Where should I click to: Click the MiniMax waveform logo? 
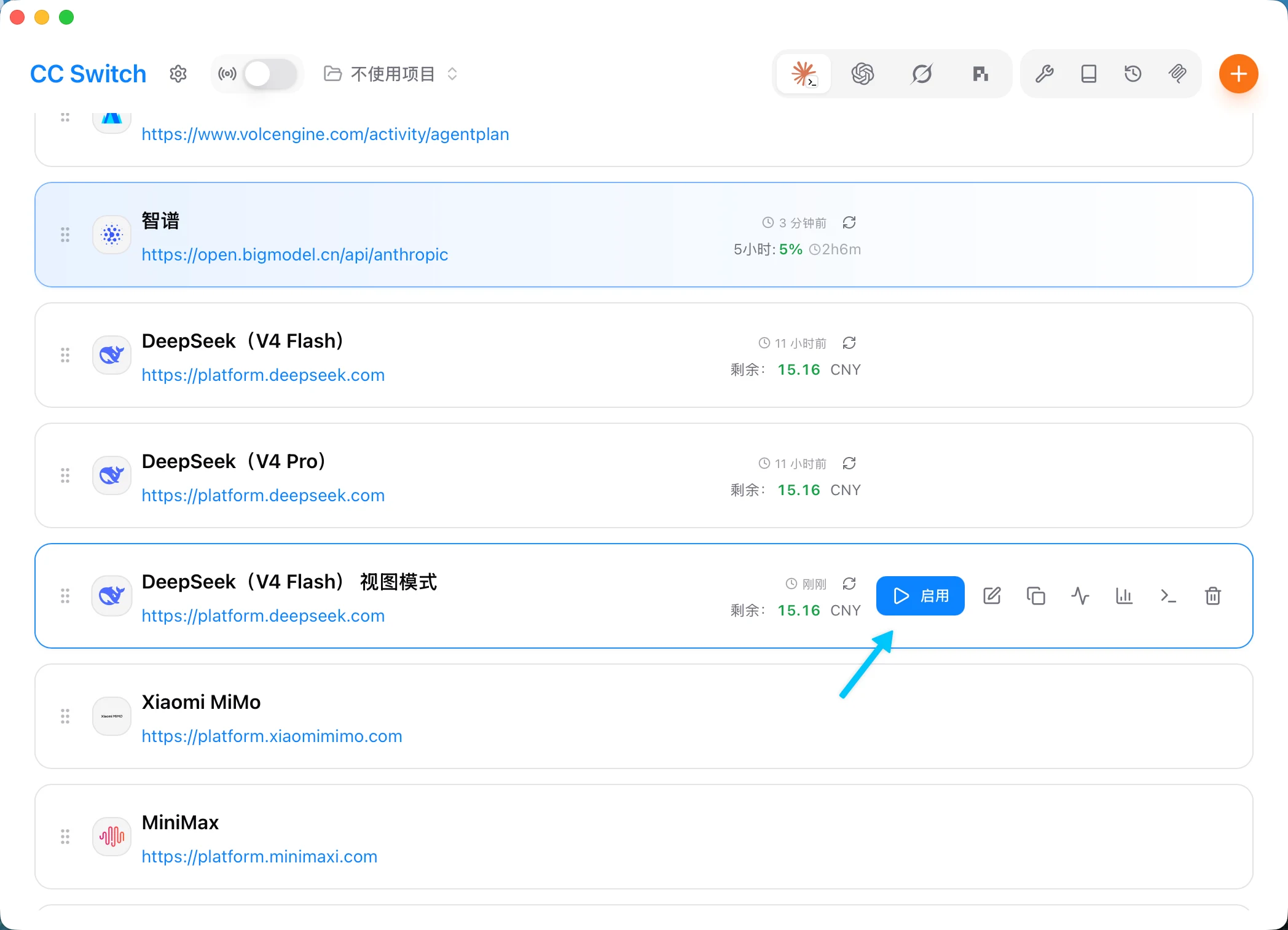click(112, 837)
